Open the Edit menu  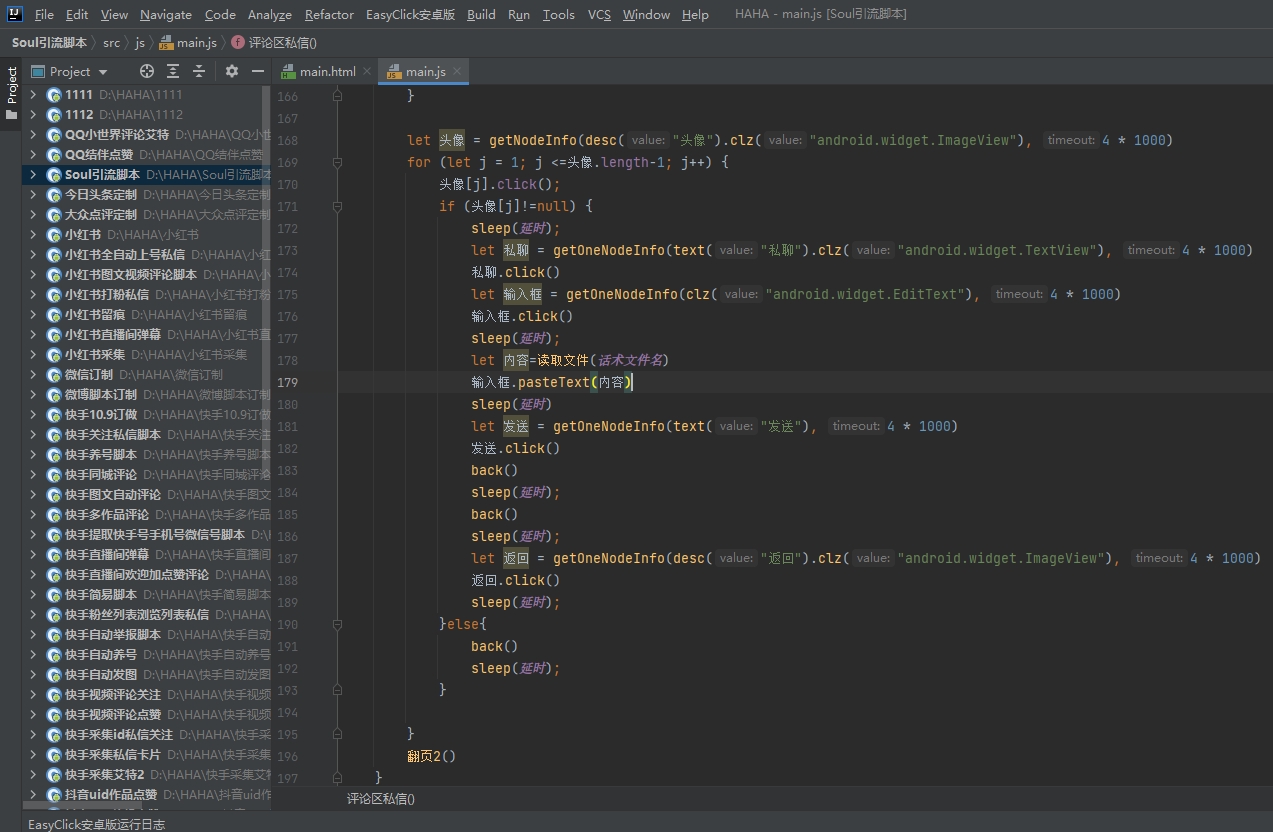77,15
